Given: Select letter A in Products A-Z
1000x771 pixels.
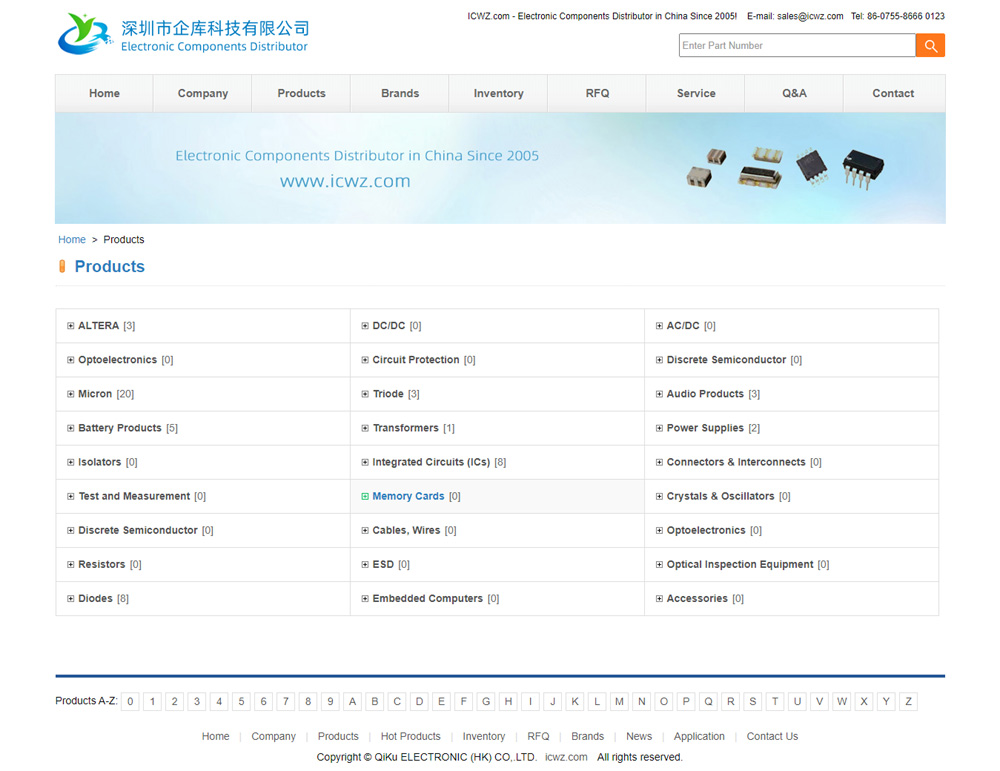Looking at the screenshot, I should [x=352, y=701].
